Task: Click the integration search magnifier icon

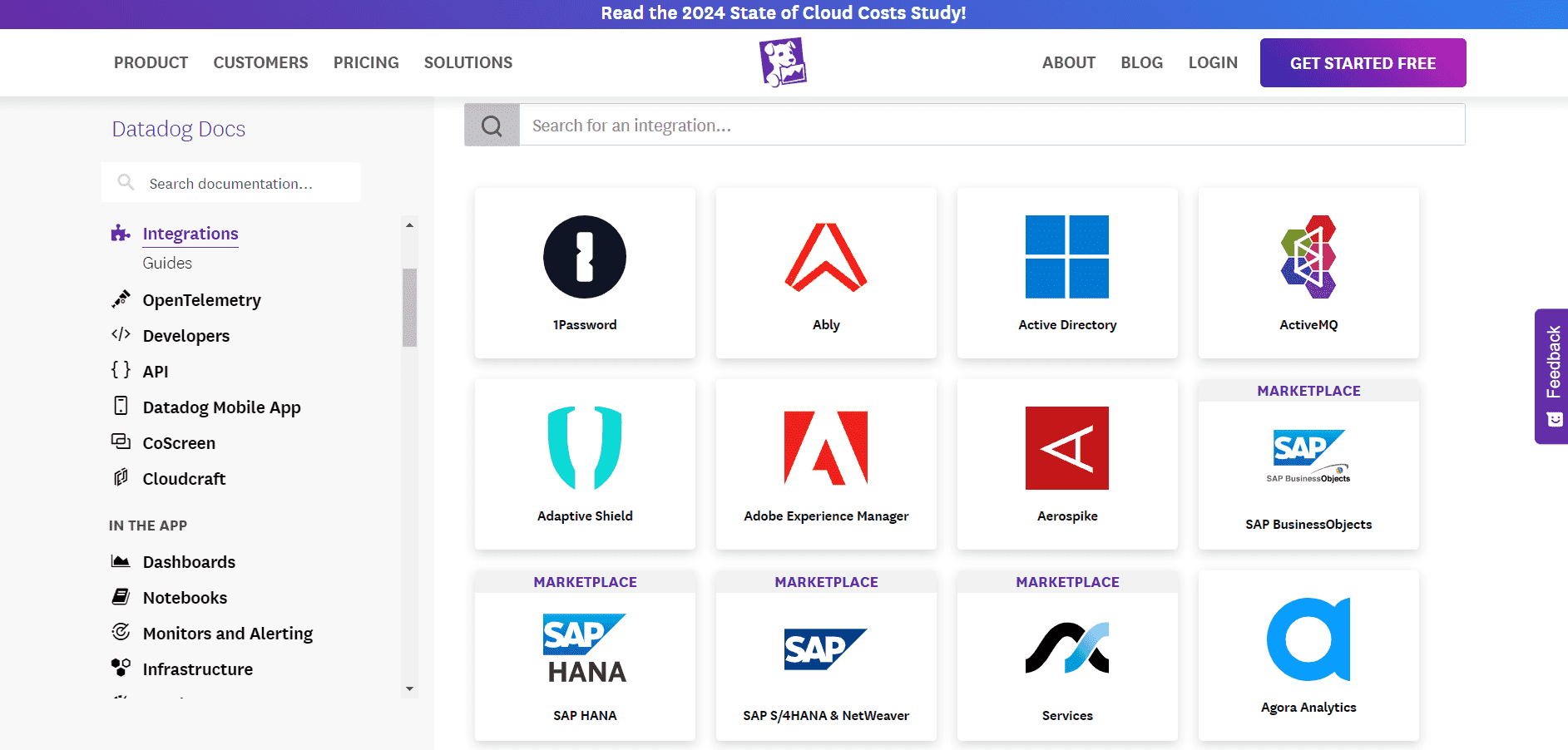Action: click(x=492, y=126)
